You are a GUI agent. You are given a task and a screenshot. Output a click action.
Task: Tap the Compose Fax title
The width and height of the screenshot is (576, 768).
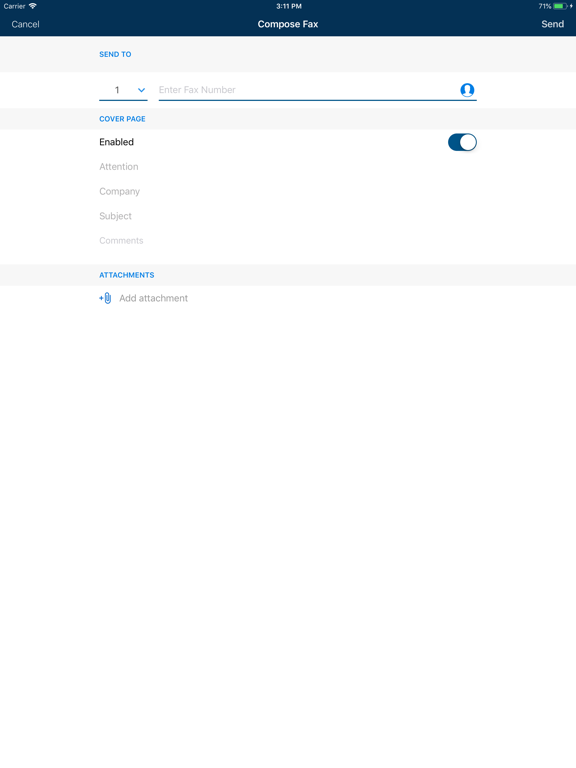[288, 24]
